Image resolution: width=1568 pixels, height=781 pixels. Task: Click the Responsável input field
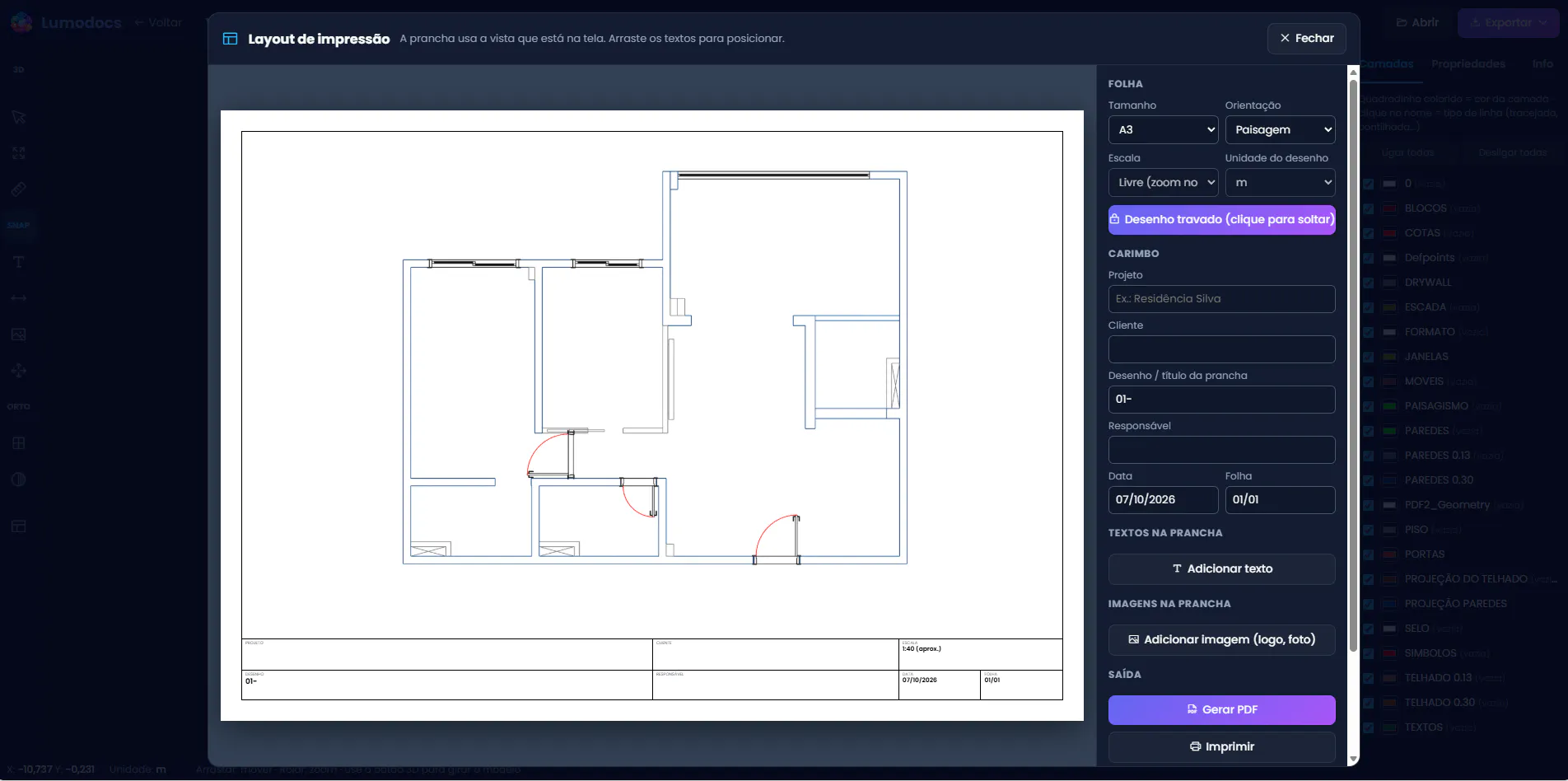tap(1221, 450)
